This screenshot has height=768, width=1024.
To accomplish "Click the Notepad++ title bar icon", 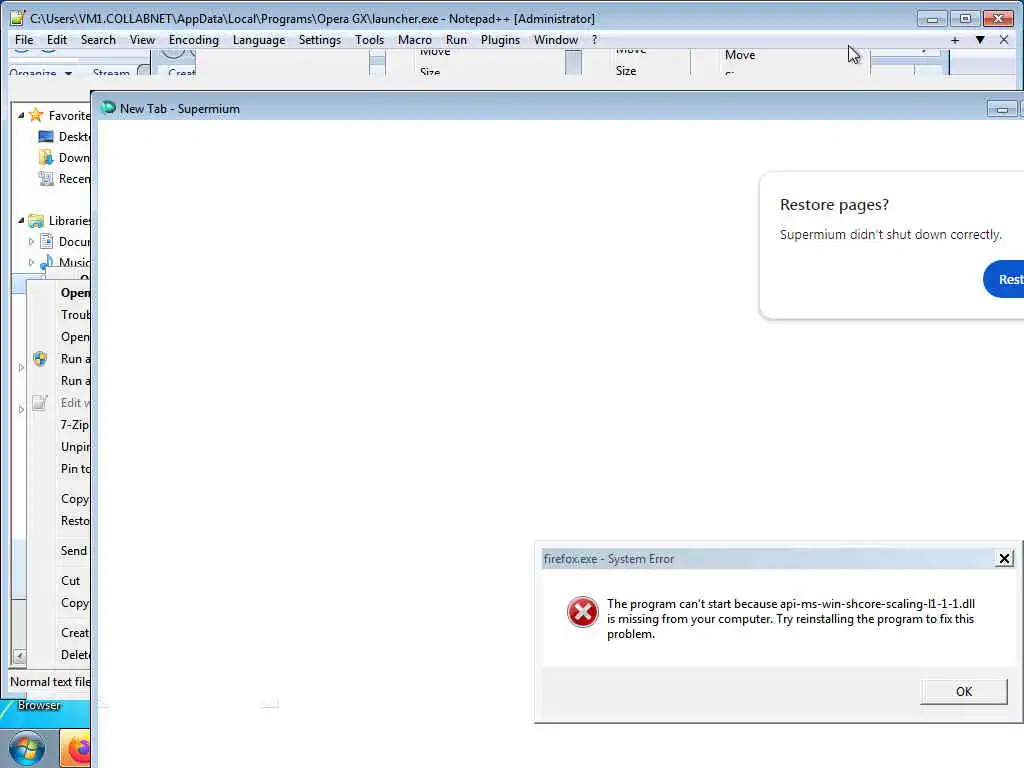I will [x=18, y=18].
